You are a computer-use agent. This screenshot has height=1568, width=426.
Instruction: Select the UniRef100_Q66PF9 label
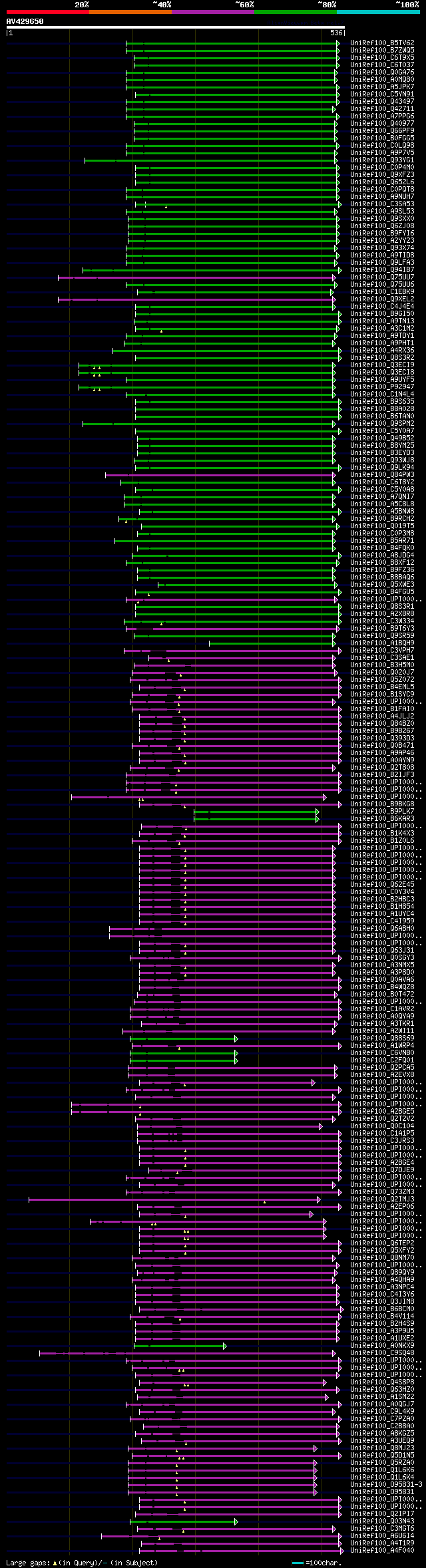pos(382,131)
